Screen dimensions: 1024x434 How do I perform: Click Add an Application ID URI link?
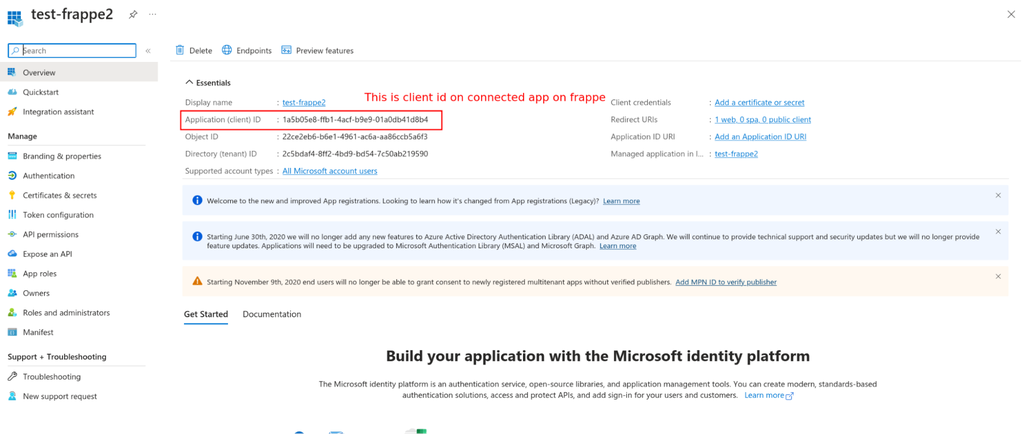pyautogui.click(x=760, y=136)
